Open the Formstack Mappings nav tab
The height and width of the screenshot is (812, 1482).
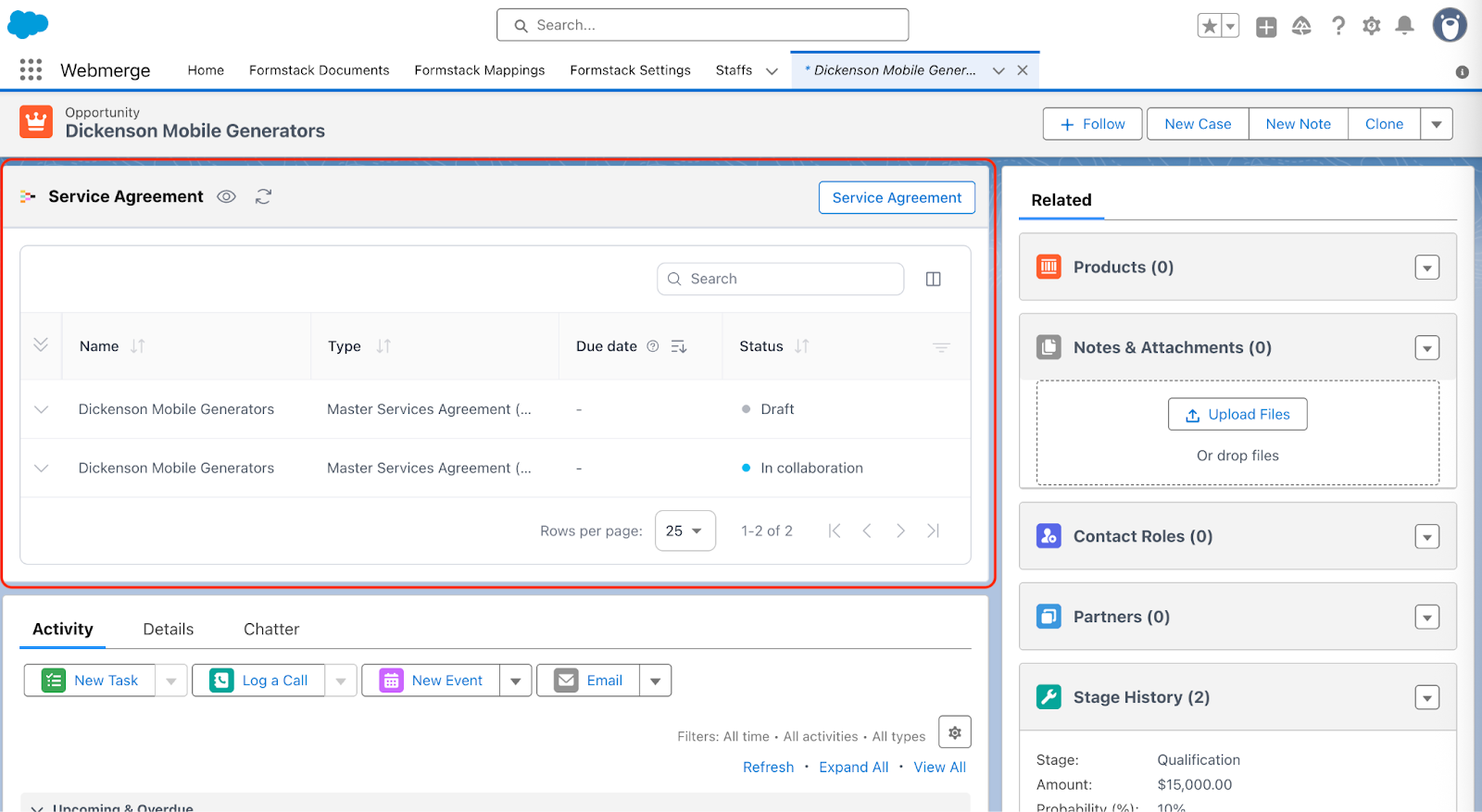click(x=479, y=70)
